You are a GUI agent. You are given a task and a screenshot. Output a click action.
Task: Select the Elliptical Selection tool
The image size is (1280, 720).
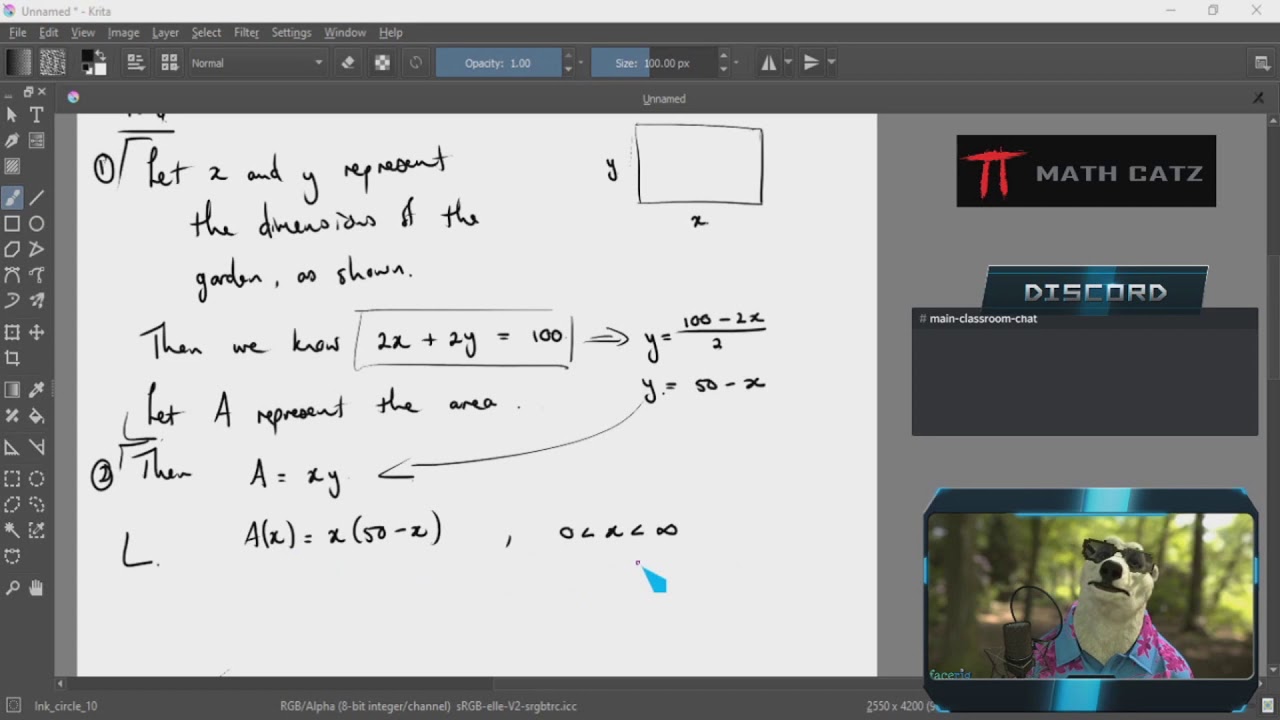(37, 479)
